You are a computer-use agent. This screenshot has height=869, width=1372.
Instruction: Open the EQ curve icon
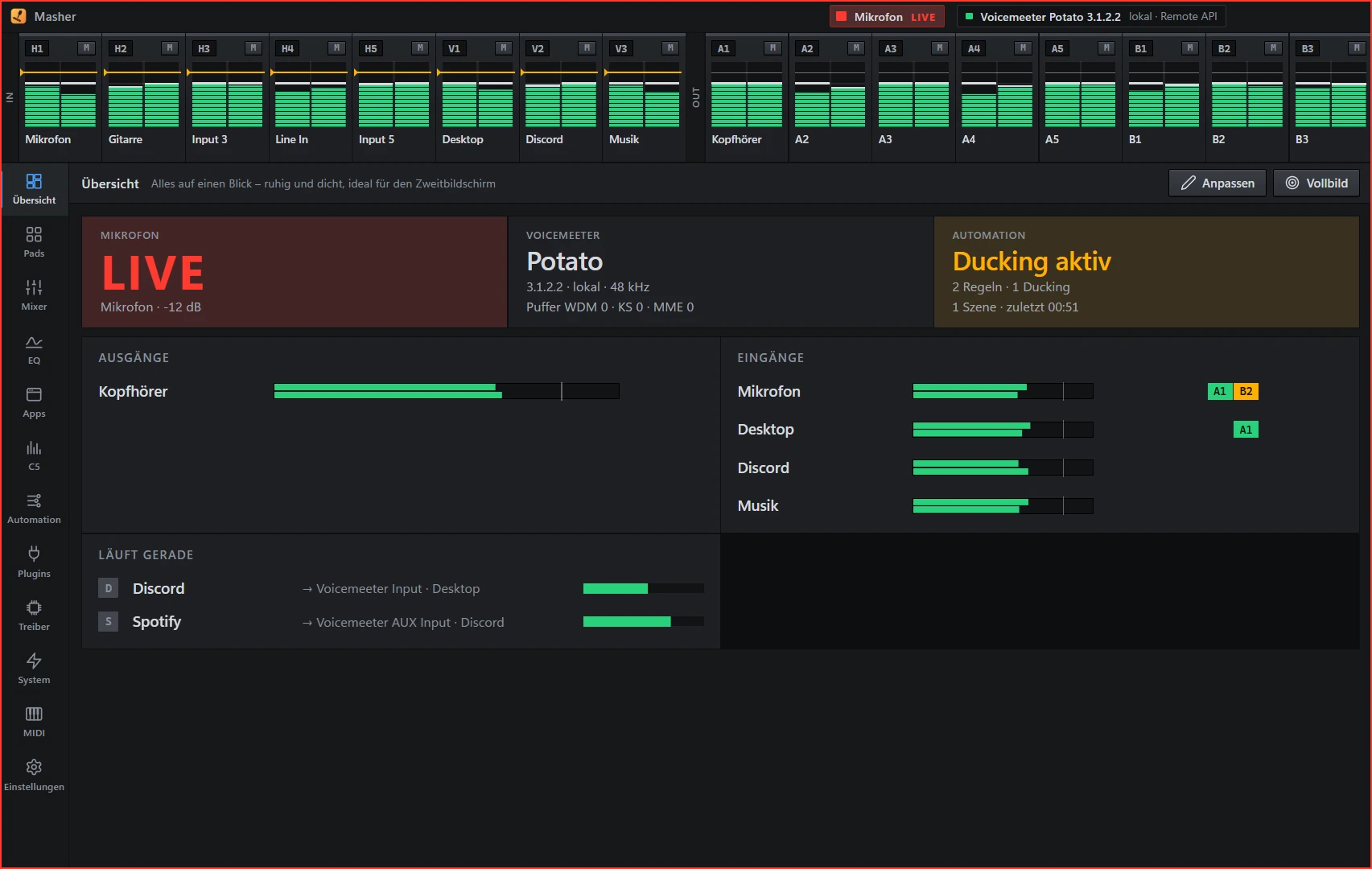[x=34, y=341]
